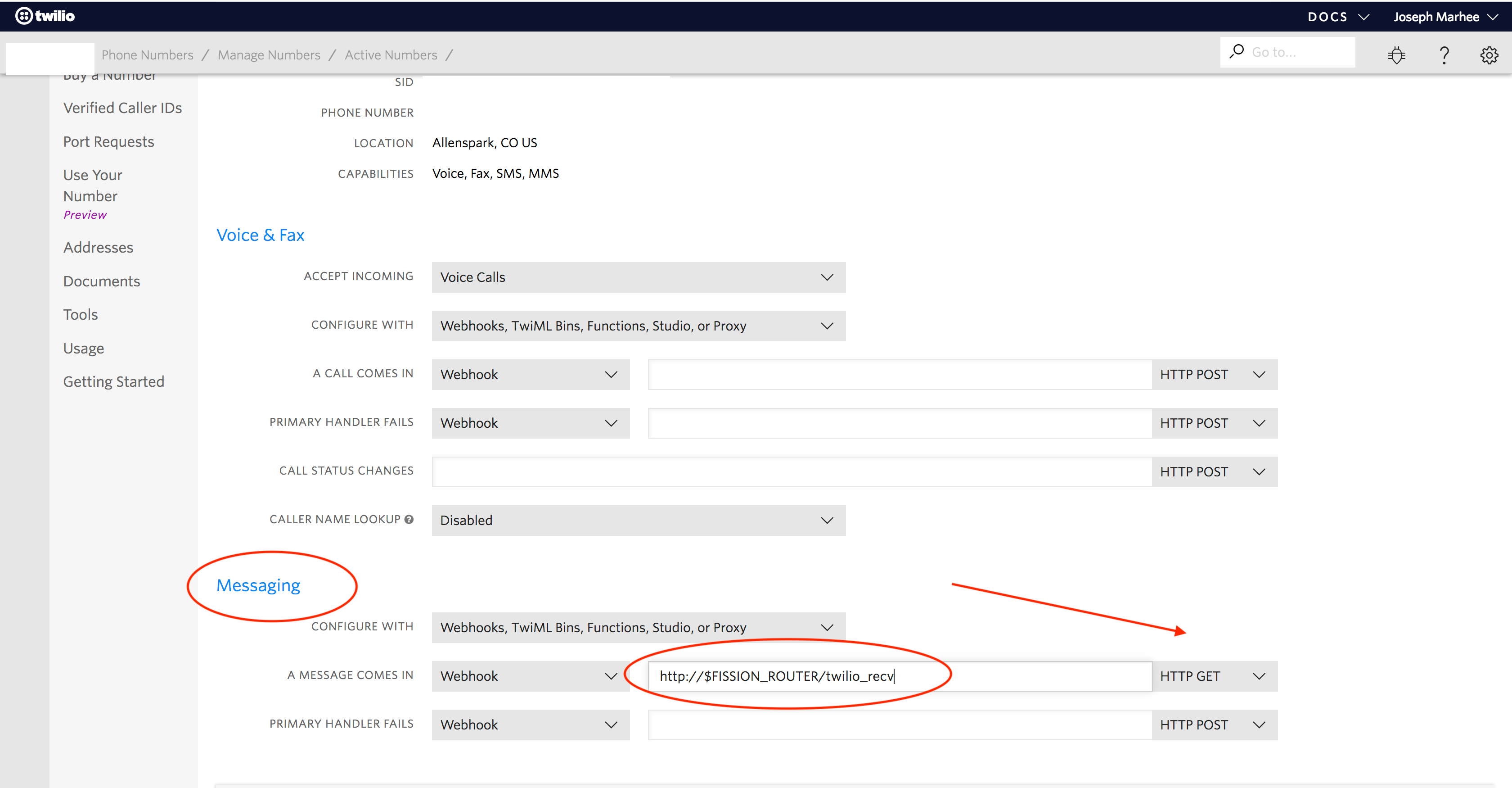This screenshot has width=1512, height=788.
Task: Expand Messaging Configure With dropdown
Action: pos(639,628)
